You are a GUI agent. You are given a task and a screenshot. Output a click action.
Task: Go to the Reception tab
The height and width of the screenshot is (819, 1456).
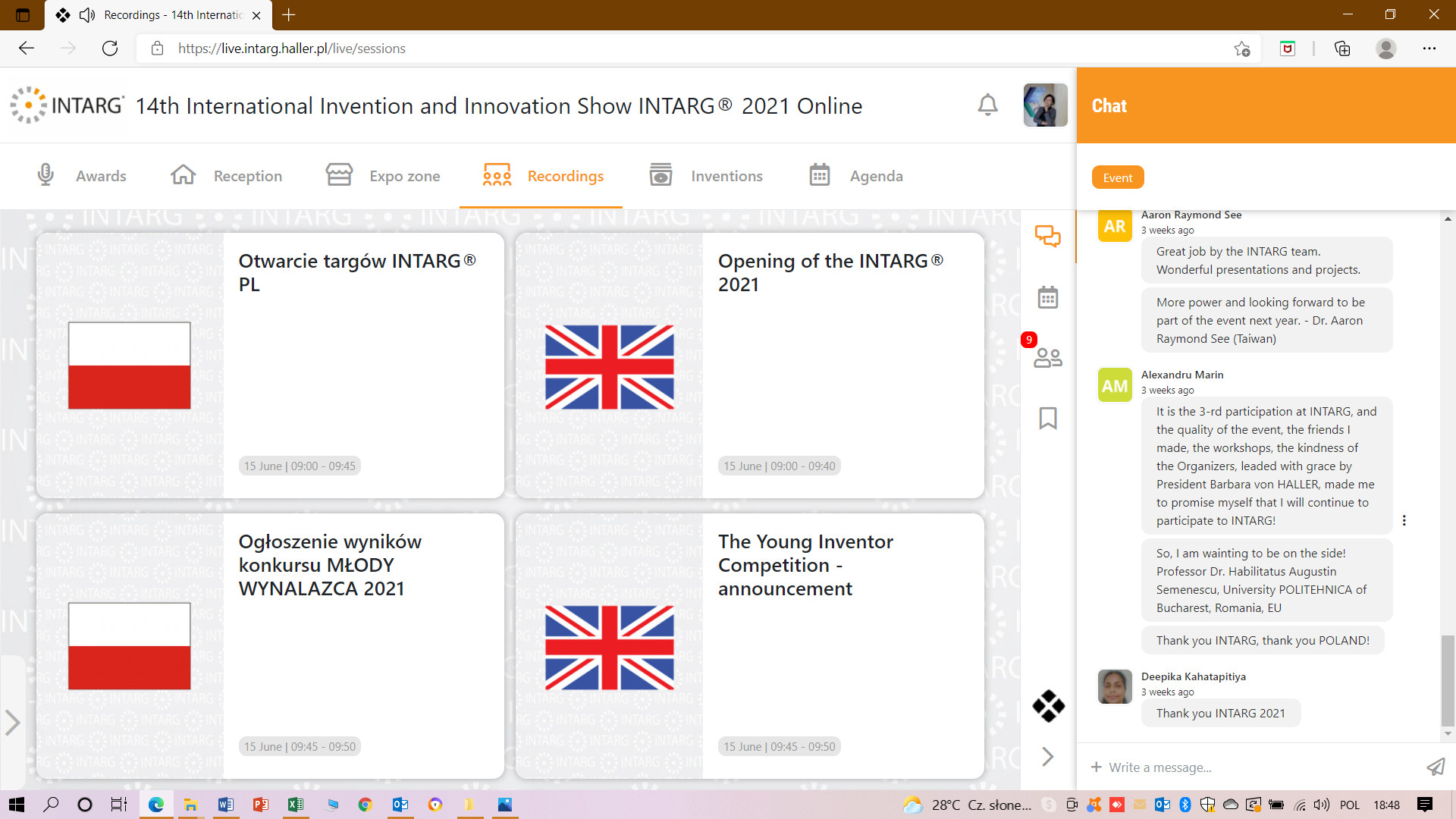(226, 176)
